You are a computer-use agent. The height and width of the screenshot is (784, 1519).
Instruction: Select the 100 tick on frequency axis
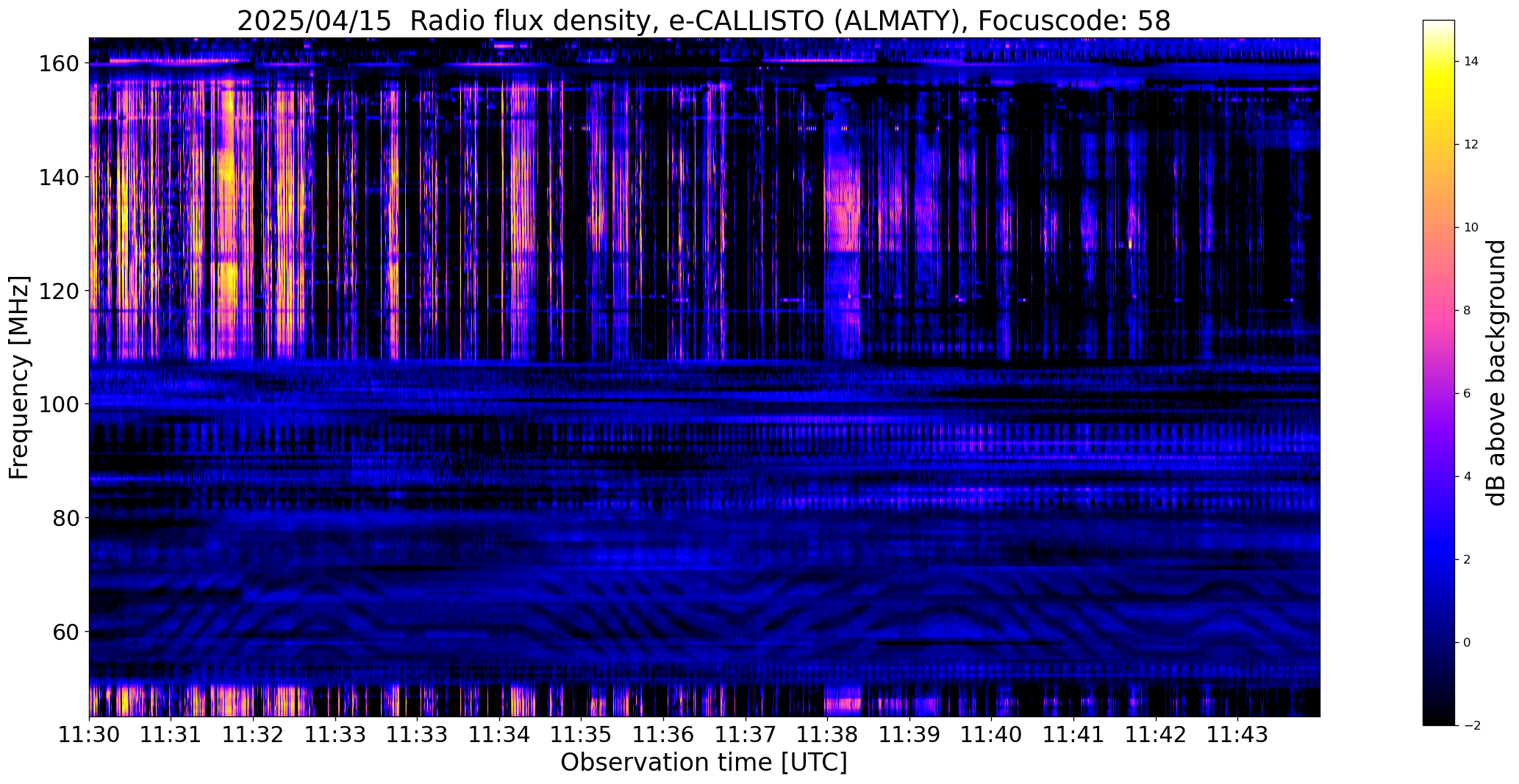[x=58, y=405]
